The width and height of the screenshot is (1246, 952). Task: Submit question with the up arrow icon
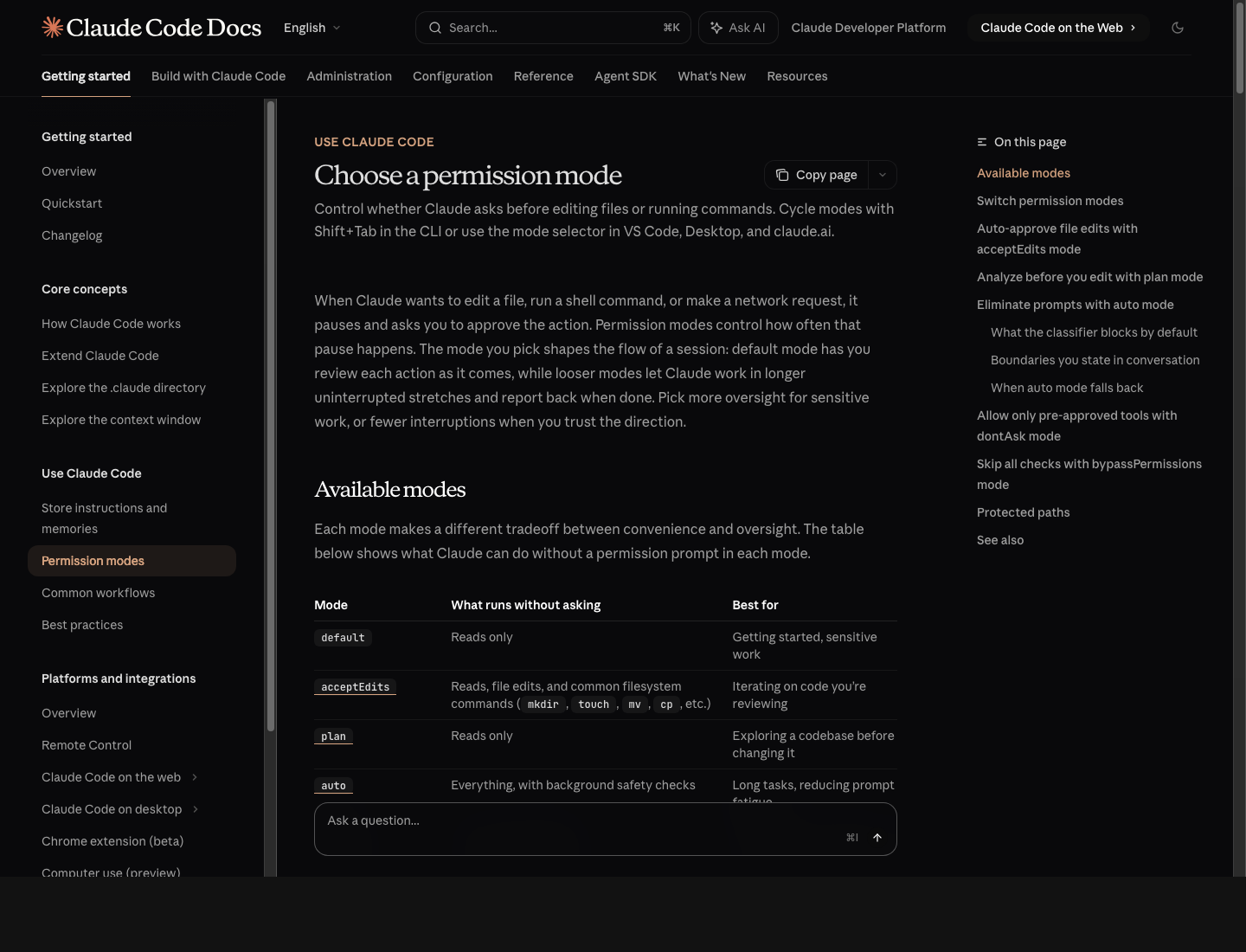[877, 838]
